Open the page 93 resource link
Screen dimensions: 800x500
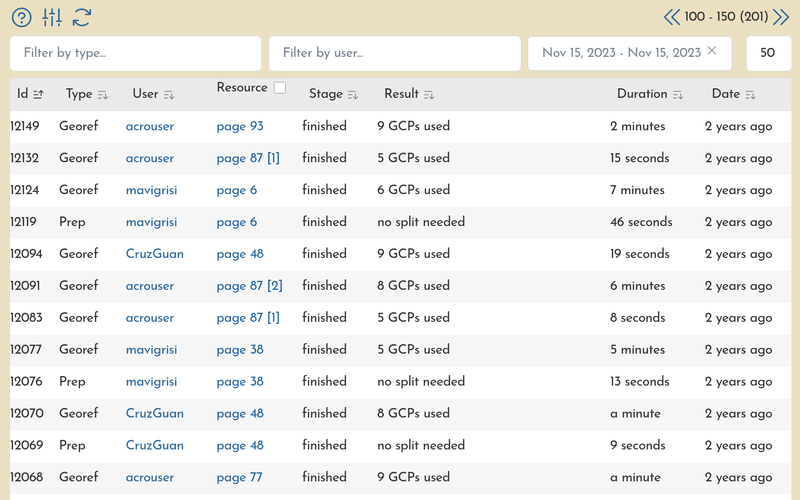coord(240,127)
